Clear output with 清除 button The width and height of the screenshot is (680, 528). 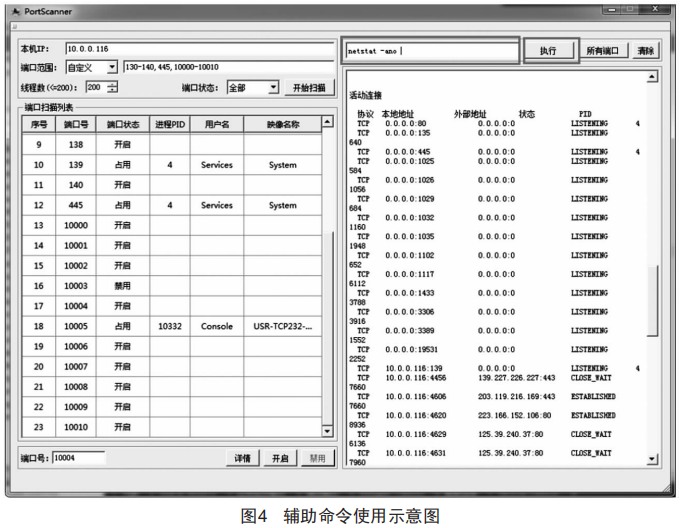(646, 50)
